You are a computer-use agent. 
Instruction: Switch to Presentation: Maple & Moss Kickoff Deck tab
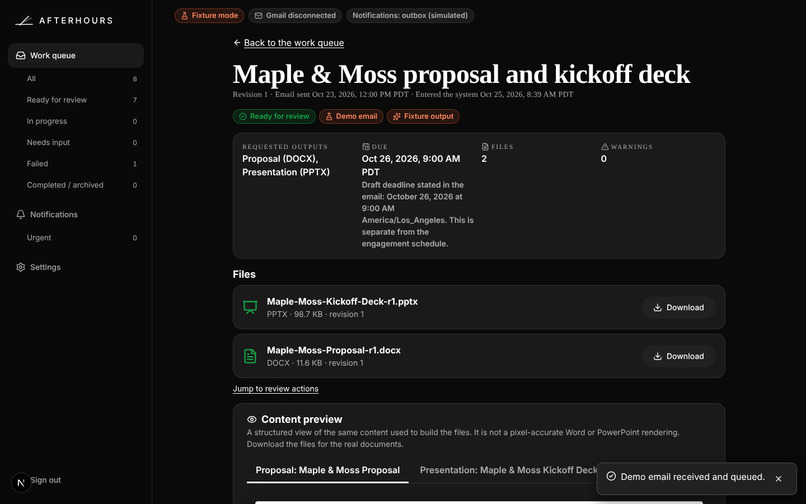click(x=508, y=470)
